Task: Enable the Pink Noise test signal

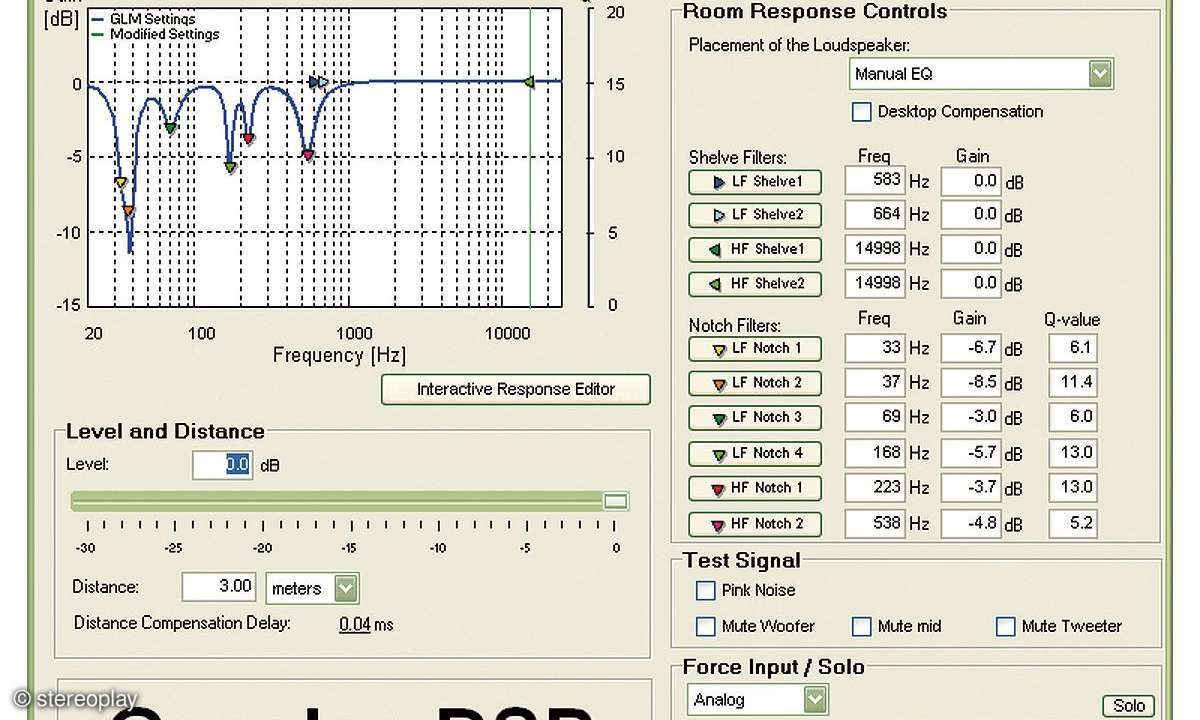Action: click(x=705, y=591)
